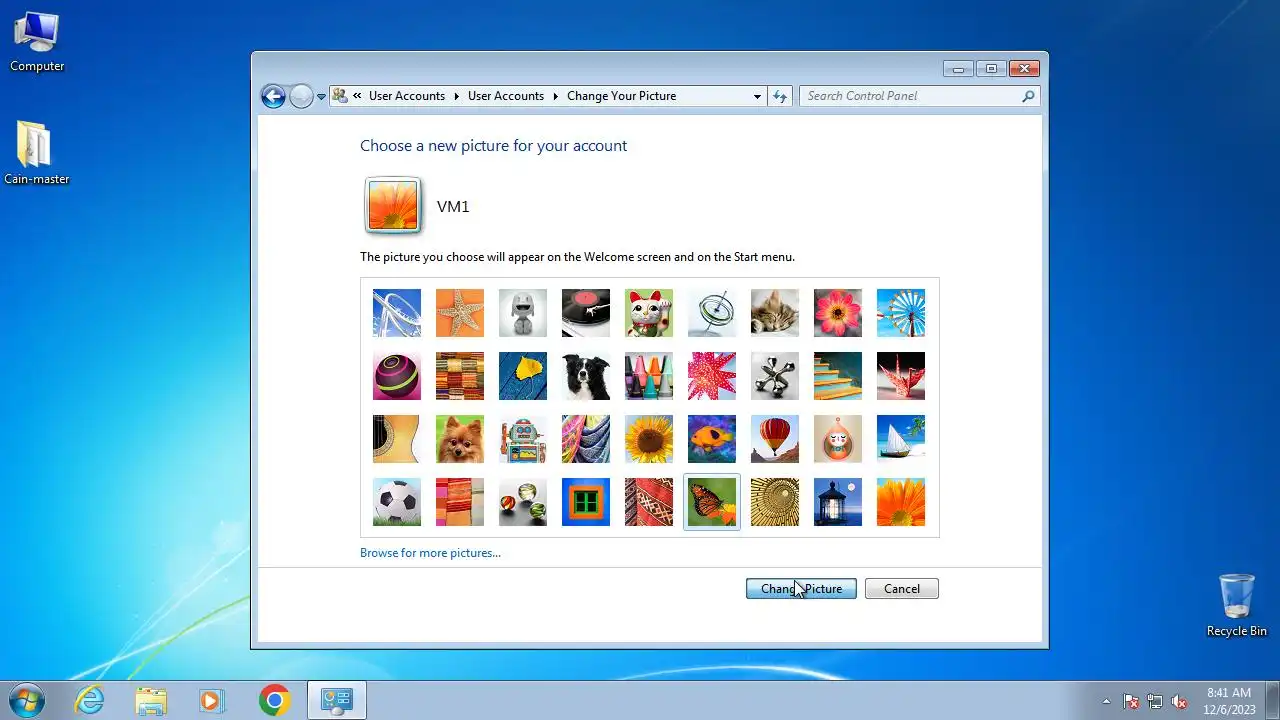Select the crayons picture
Viewport: 1280px width, 720px height.
(x=649, y=376)
